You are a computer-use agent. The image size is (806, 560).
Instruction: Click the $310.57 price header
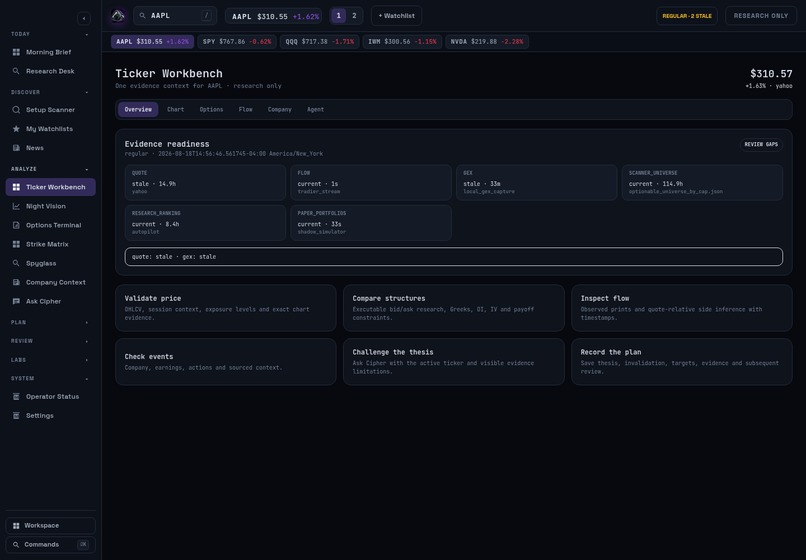click(x=771, y=74)
